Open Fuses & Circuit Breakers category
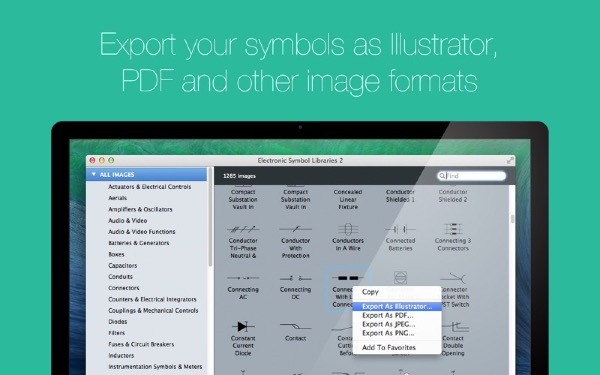The height and width of the screenshot is (375, 600). pyautogui.click(x=141, y=344)
